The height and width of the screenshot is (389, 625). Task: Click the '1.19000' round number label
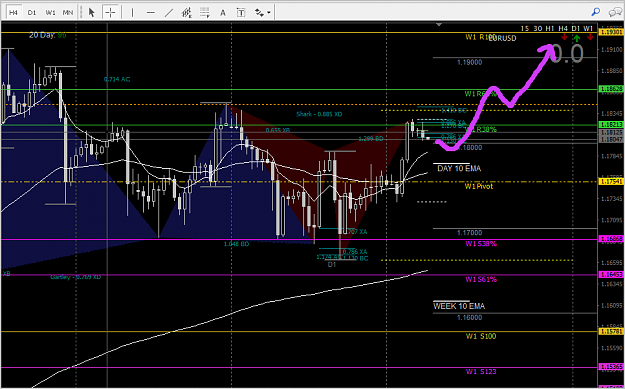point(470,63)
